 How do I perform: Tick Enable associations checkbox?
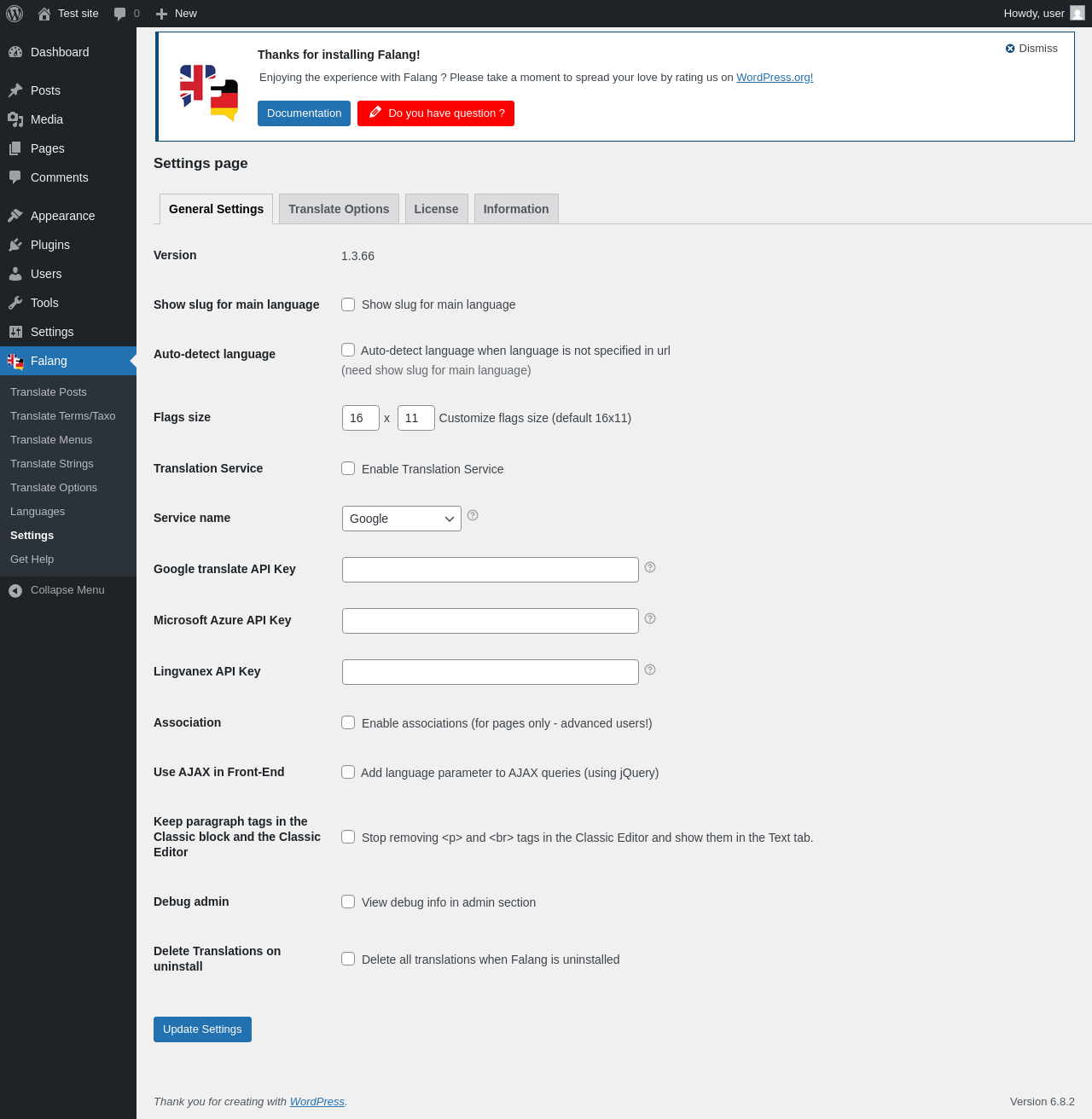(348, 722)
